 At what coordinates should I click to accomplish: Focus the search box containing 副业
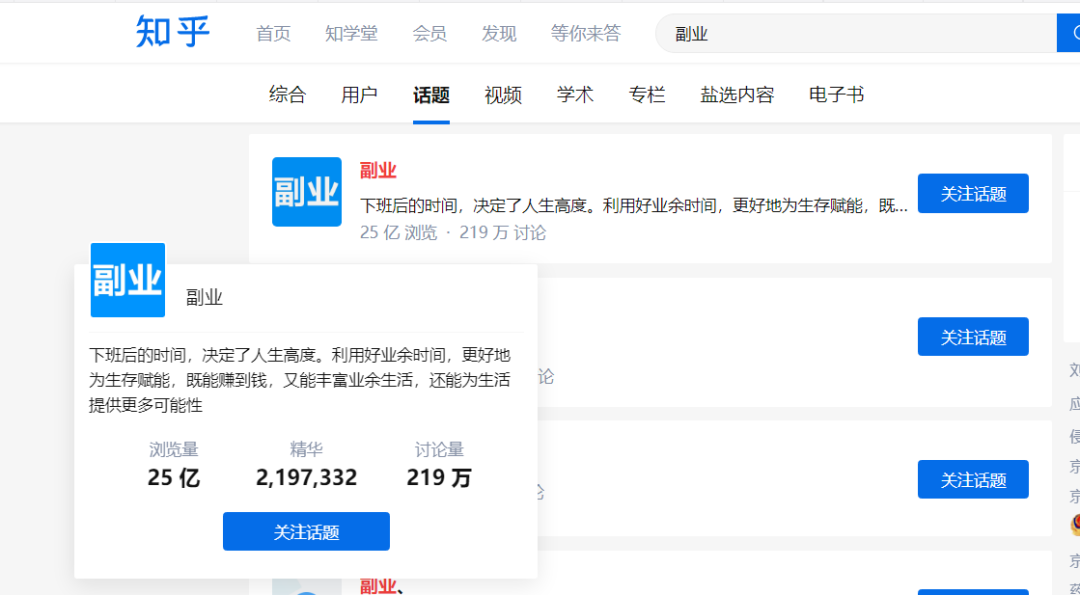pos(856,33)
